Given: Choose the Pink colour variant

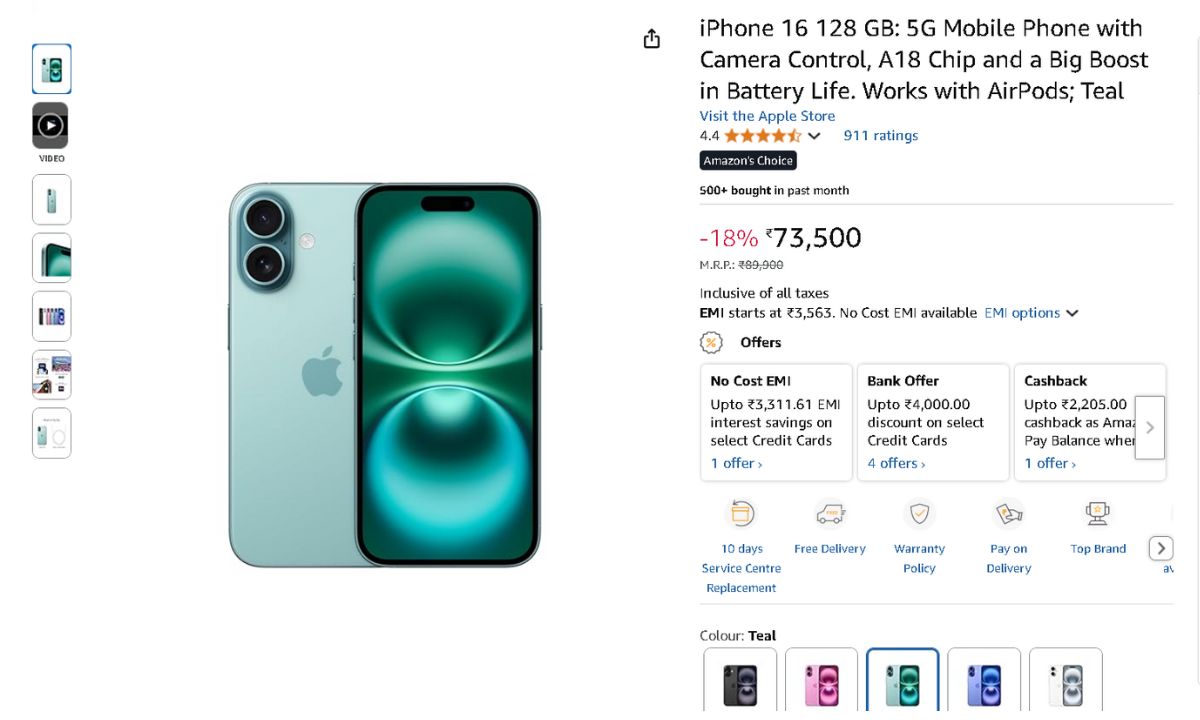Looking at the screenshot, I should pyautogui.click(x=821, y=683).
